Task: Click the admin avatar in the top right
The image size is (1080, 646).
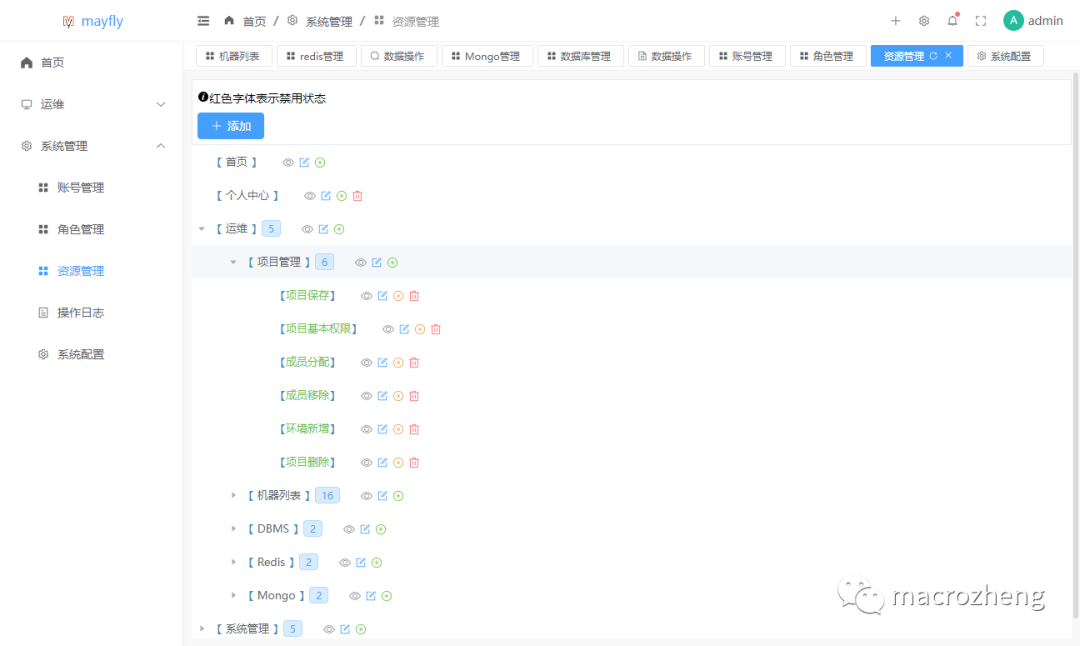Action: pyautogui.click(x=1014, y=19)
